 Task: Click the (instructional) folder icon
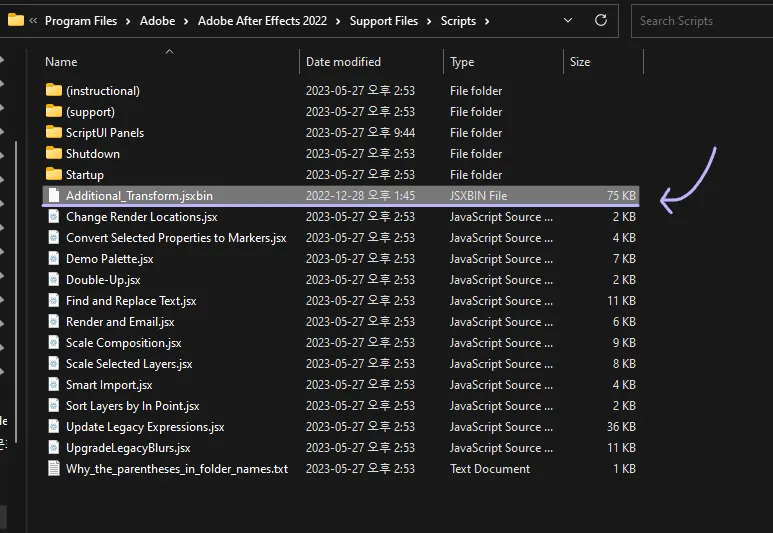pos(54,90)
